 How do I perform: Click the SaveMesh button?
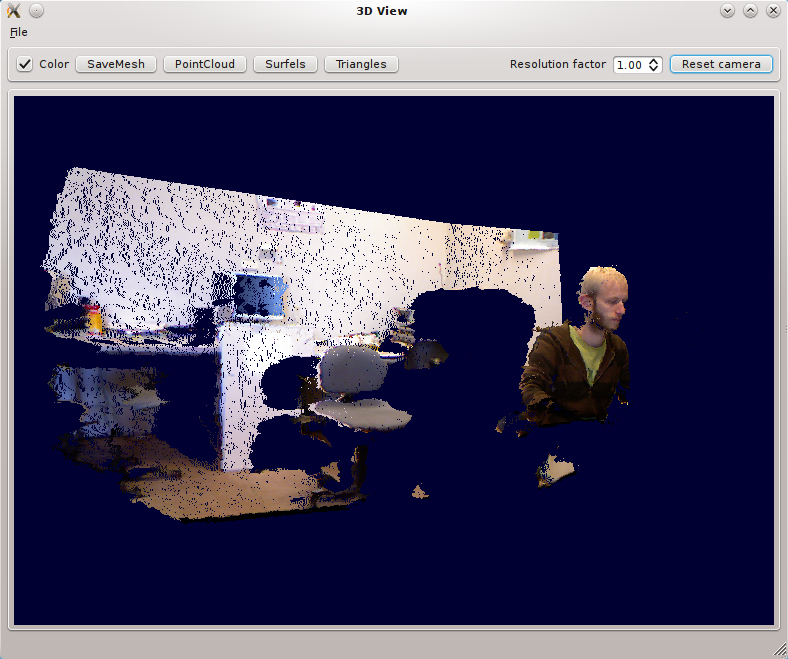point(116,64)
